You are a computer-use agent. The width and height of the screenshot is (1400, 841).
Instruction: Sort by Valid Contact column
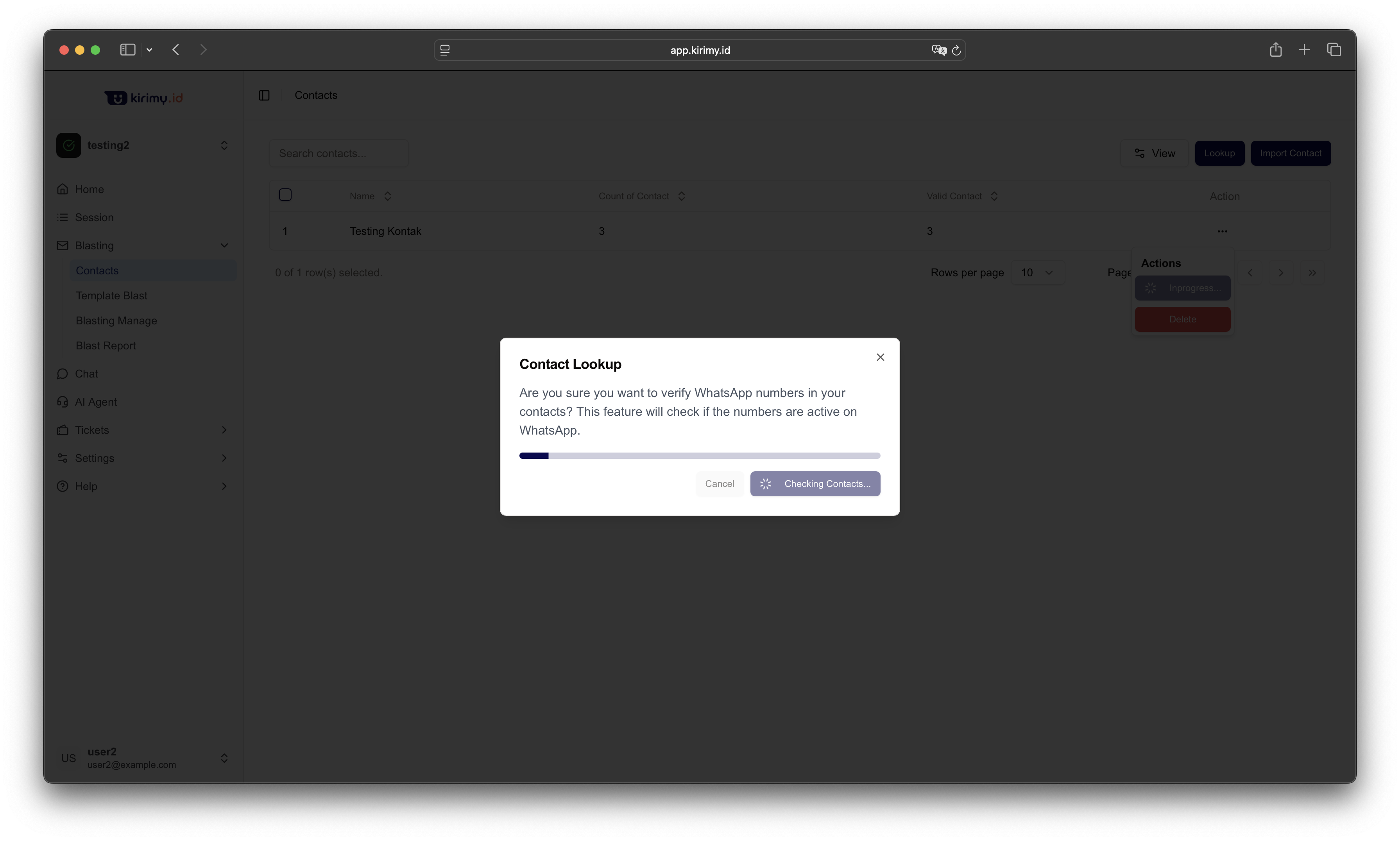(994, 196)
